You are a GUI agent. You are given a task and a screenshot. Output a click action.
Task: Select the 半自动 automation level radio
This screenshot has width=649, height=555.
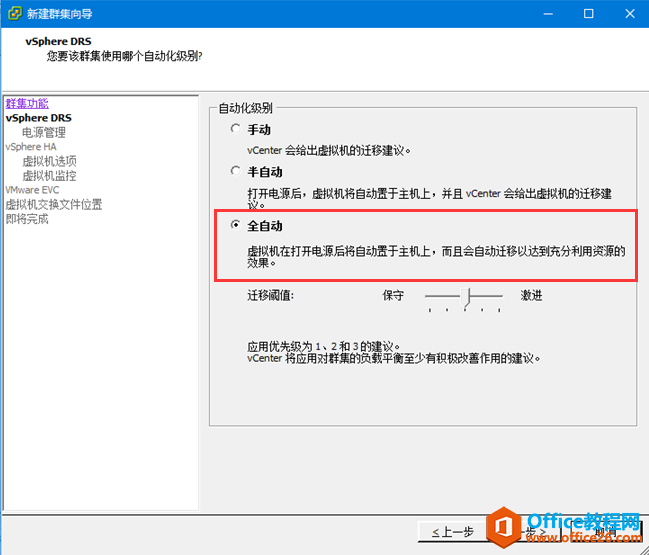point(236,171)
